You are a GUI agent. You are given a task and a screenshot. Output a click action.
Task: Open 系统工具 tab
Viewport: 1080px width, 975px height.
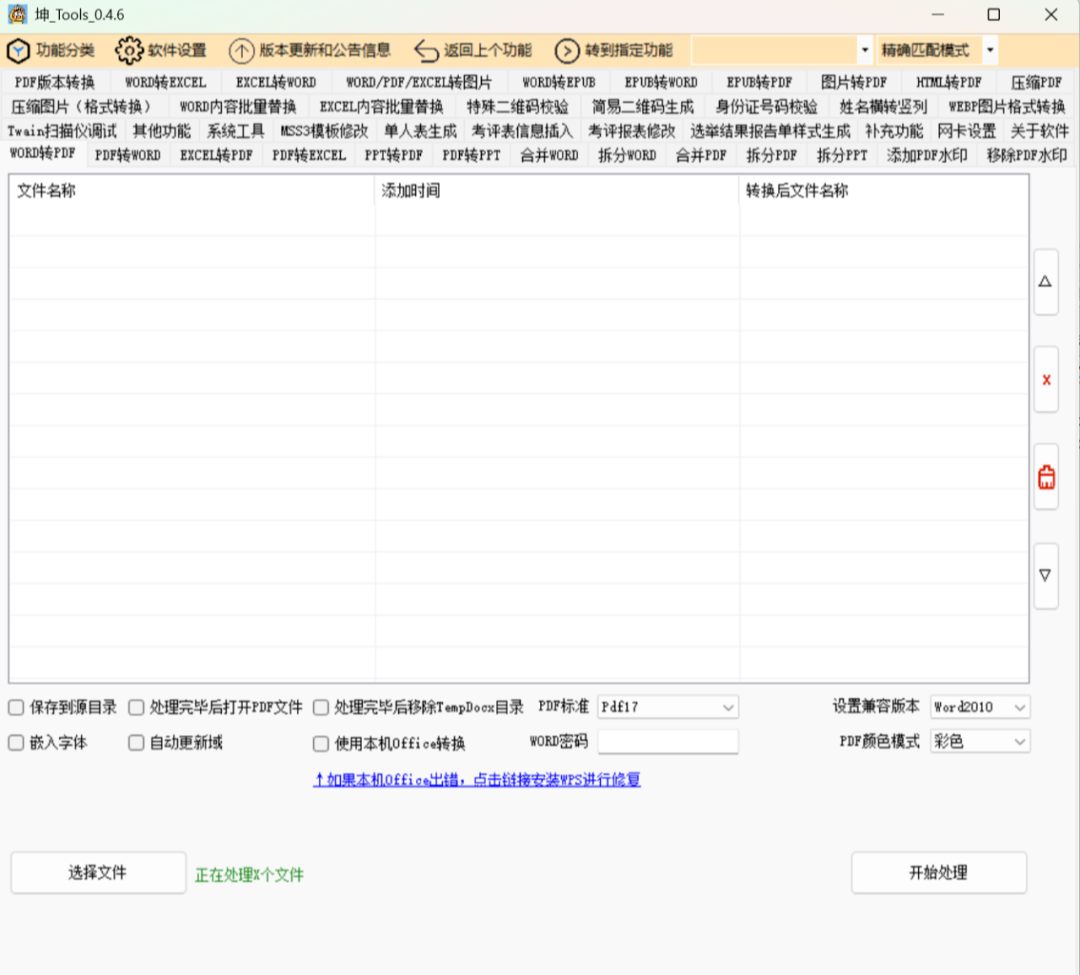point(236,131)
